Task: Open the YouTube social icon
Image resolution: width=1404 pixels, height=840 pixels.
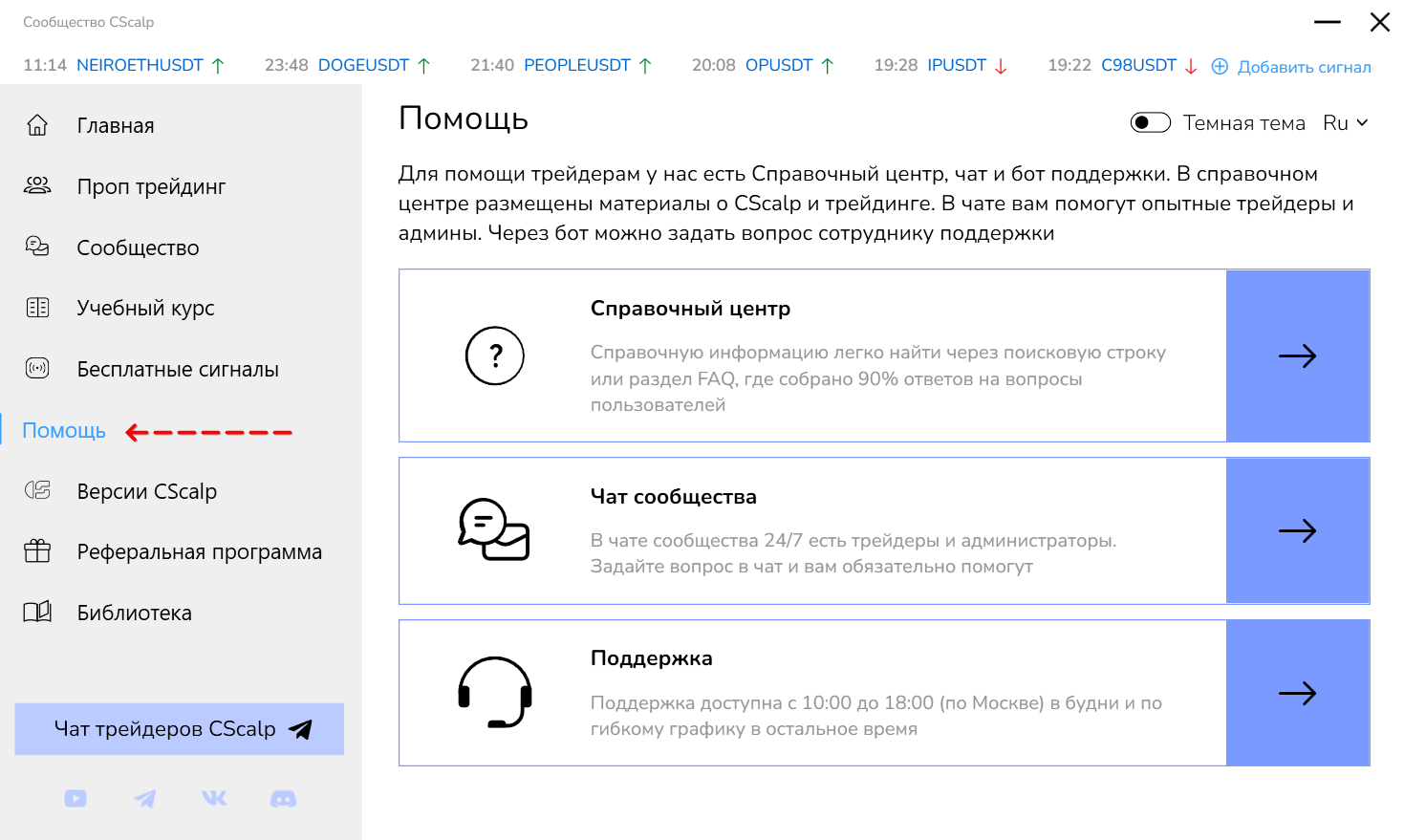Action: (76, 798)
